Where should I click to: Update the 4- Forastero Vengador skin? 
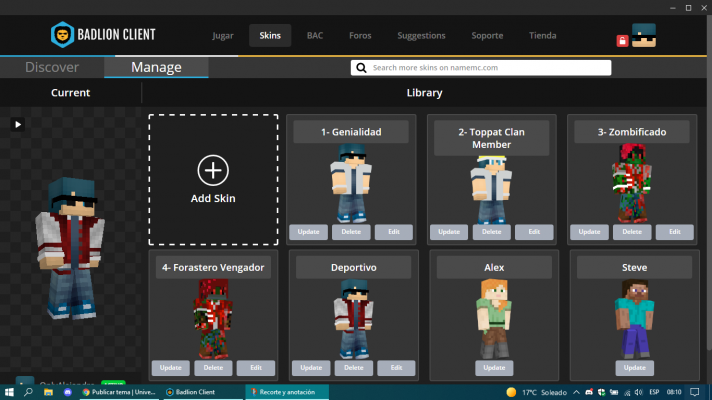pyautogui.click(x=170, y=368)
